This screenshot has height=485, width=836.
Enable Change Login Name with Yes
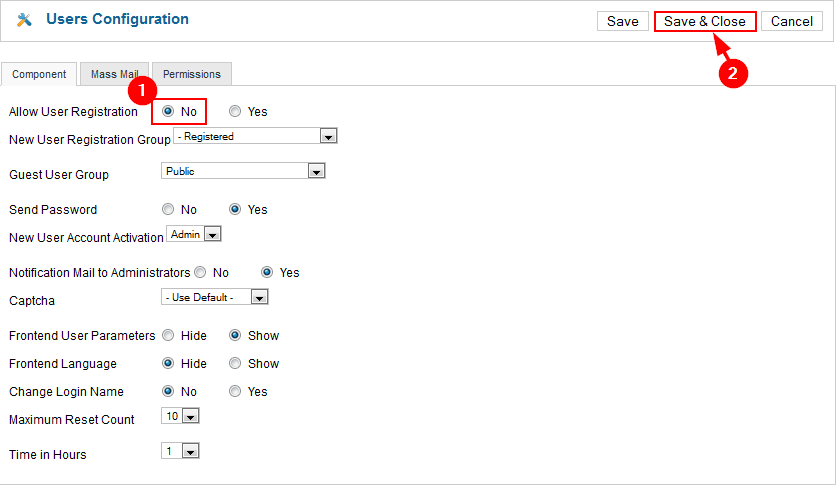pyautogui.click(x=235, y=392)
